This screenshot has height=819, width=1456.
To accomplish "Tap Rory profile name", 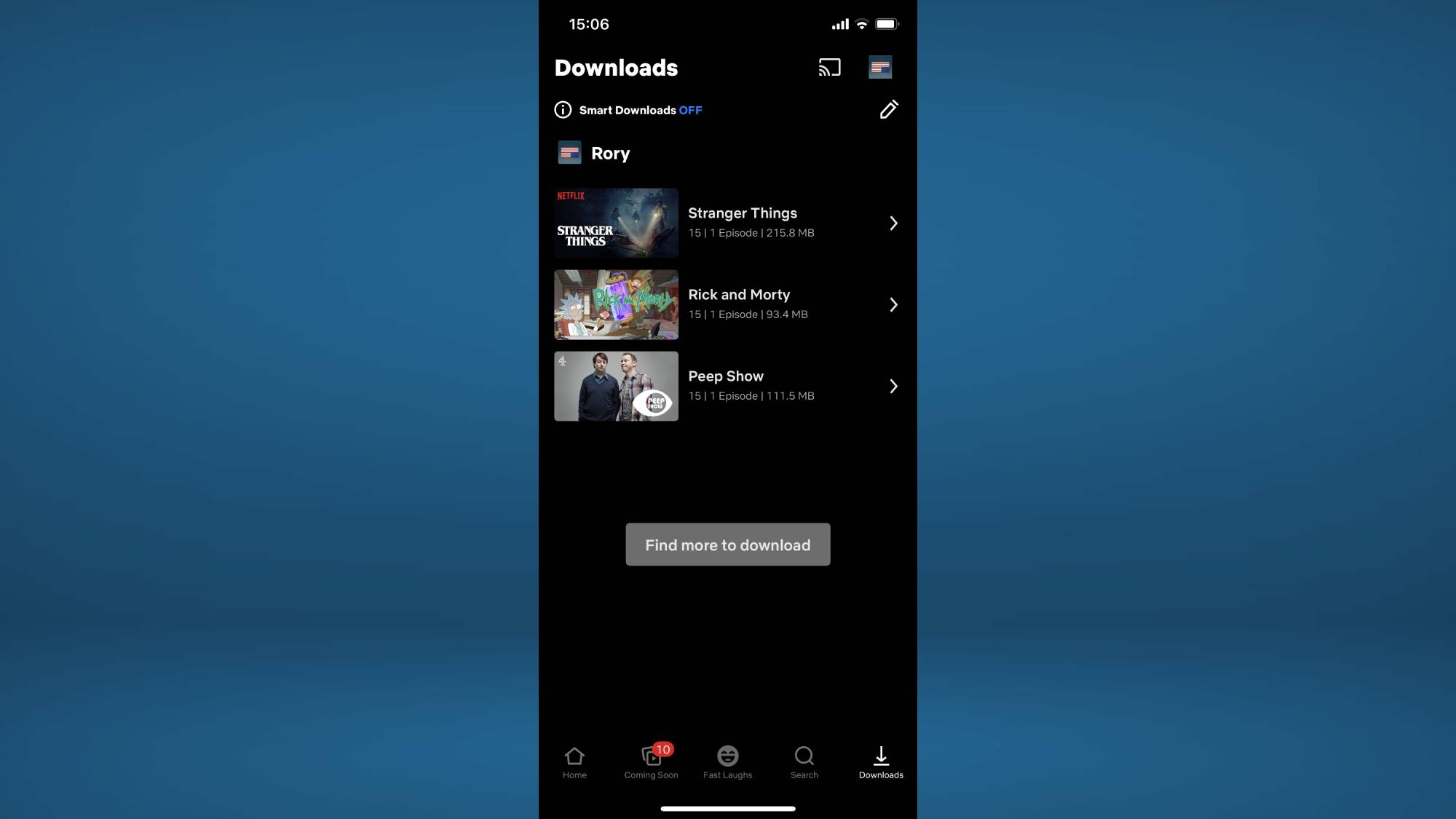I will (611, 153).
